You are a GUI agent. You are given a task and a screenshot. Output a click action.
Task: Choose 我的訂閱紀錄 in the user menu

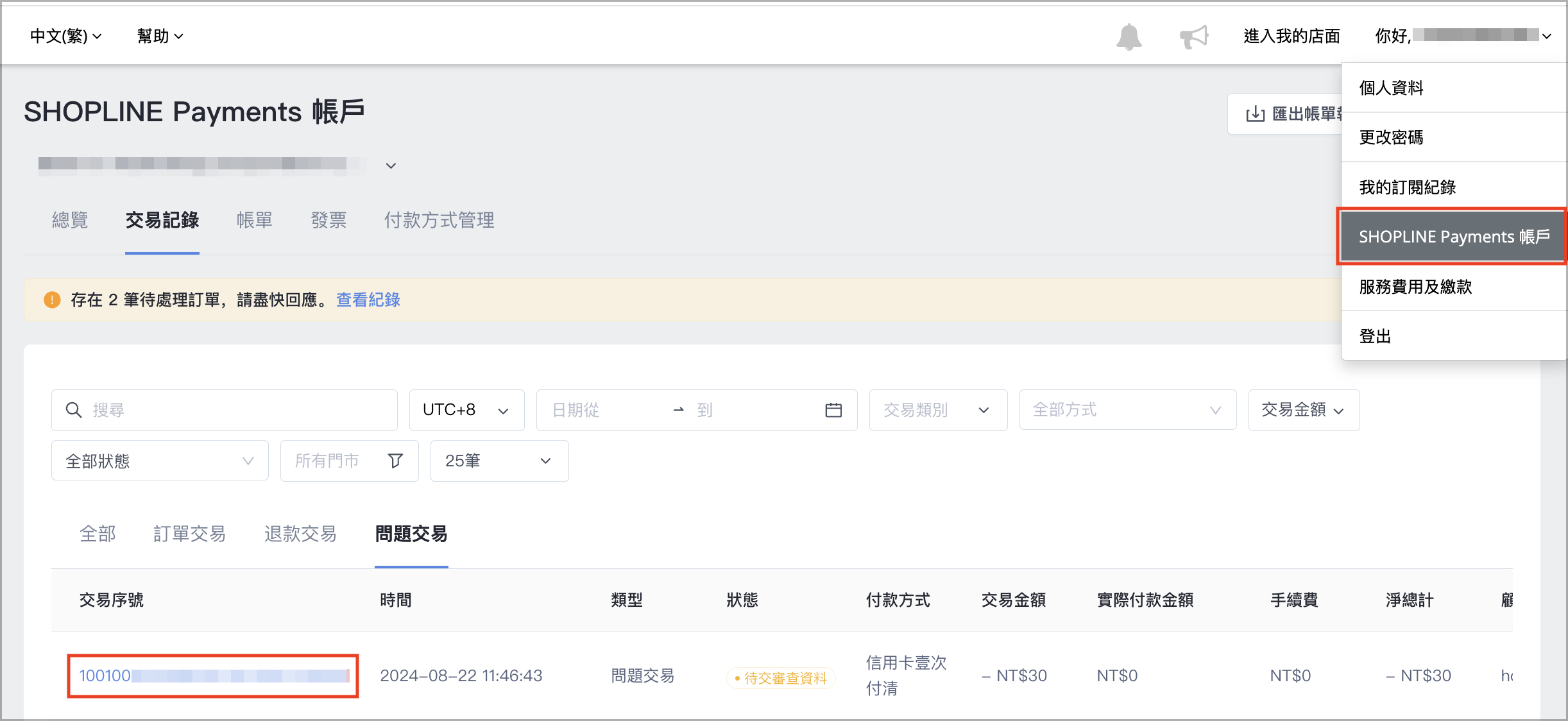1453,187
